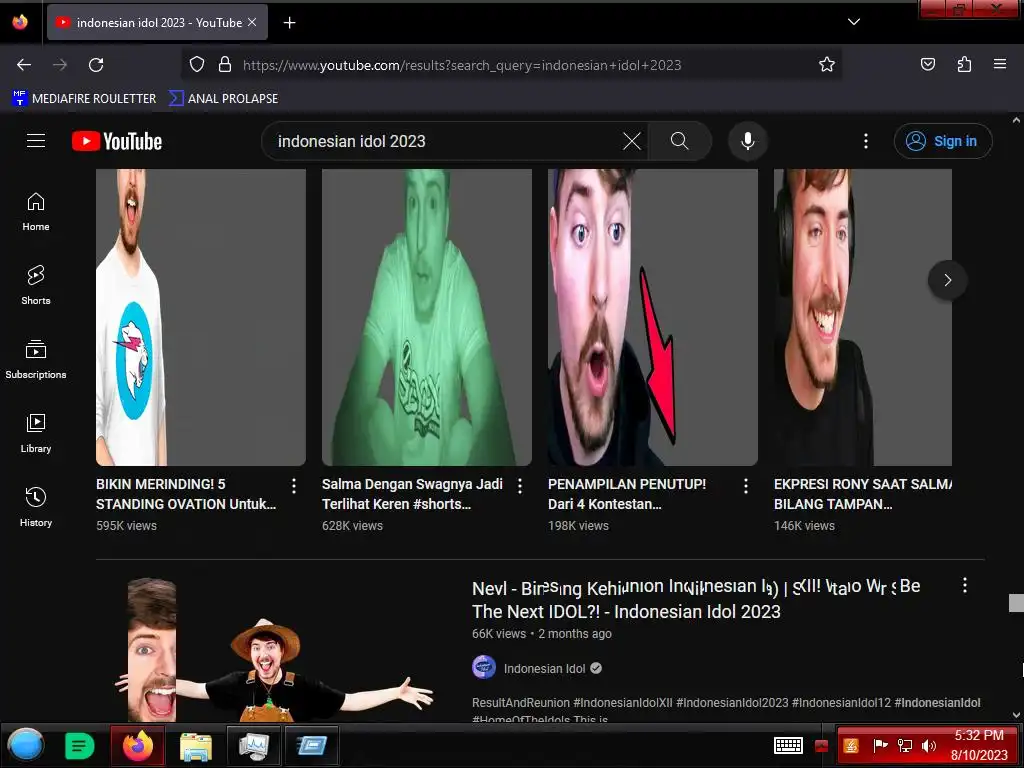Open options for PENAMPILAN PENUTUP short
Screen dimensions: 1024x768
tap(746, 486)
